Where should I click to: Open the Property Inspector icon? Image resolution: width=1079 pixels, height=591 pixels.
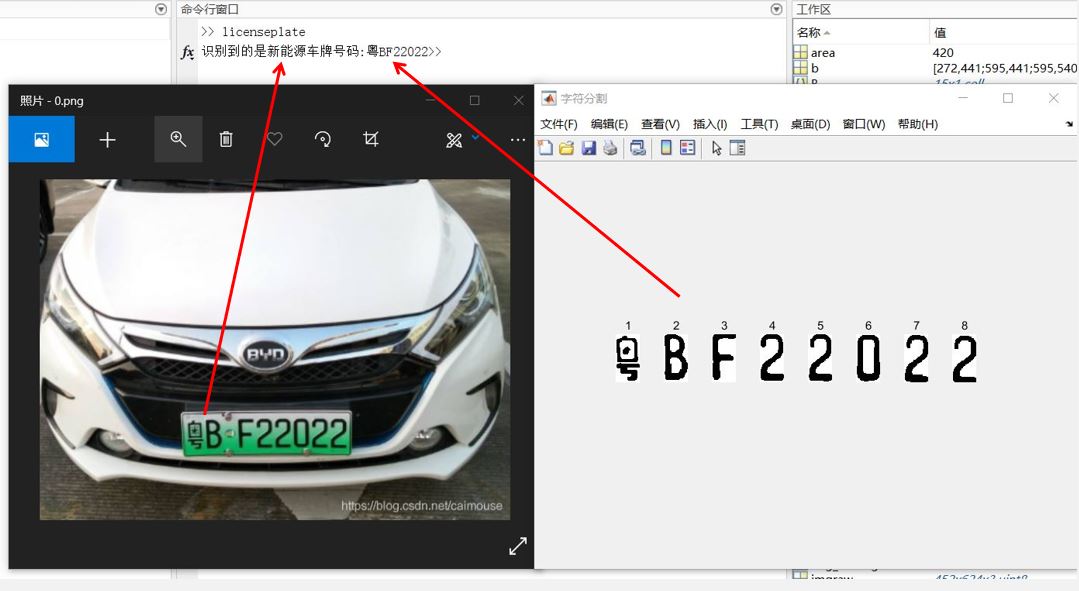(x=738, y=148)
